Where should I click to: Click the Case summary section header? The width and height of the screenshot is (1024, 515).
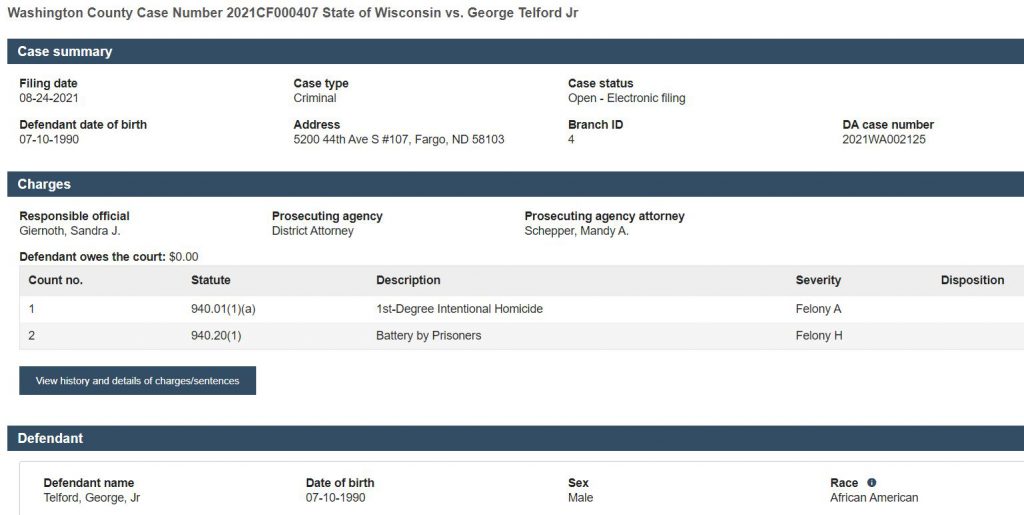coord(65,51)
